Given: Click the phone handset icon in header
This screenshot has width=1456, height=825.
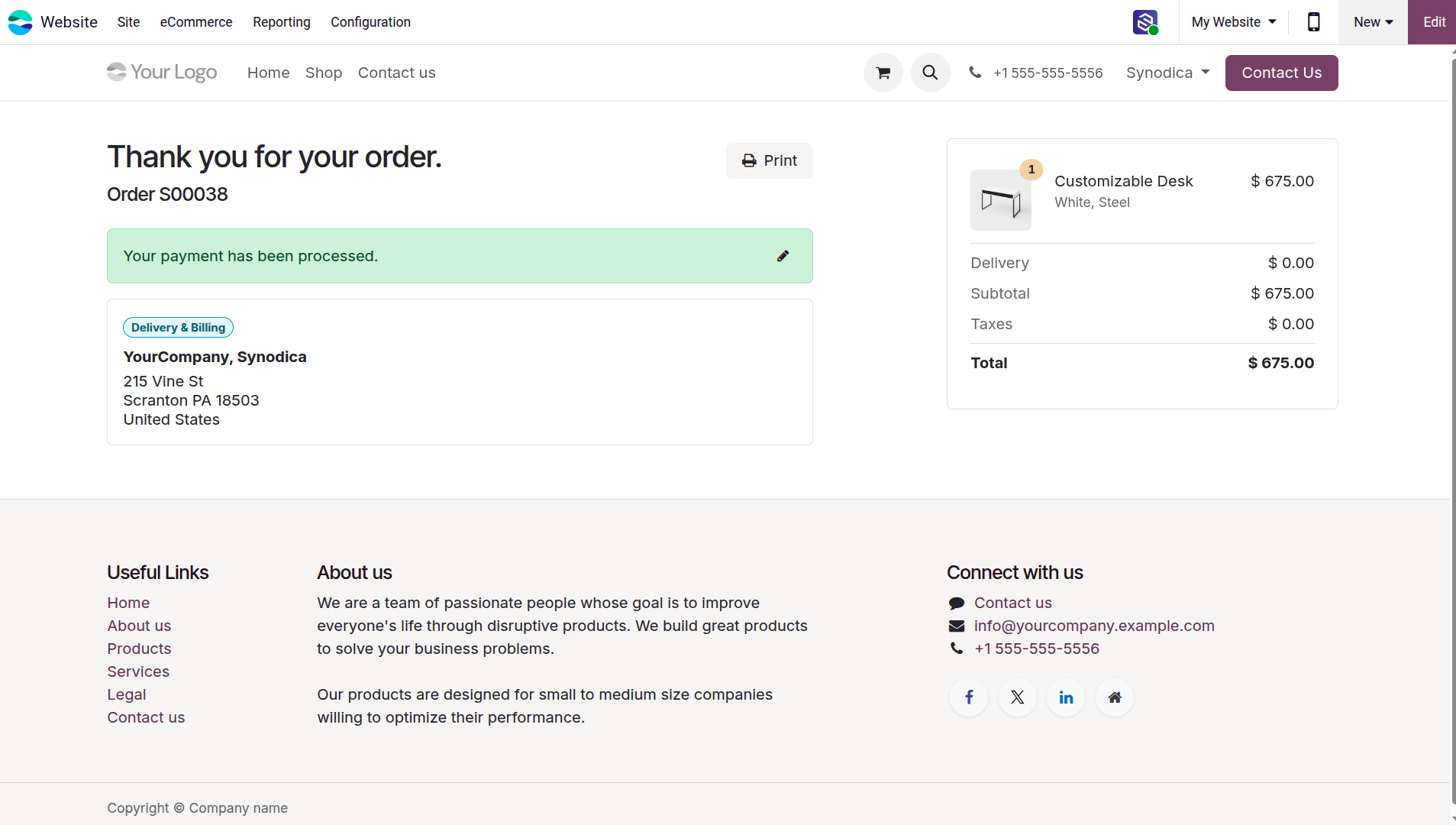Looking at the screenshot, I should click(x=975, y=73).
